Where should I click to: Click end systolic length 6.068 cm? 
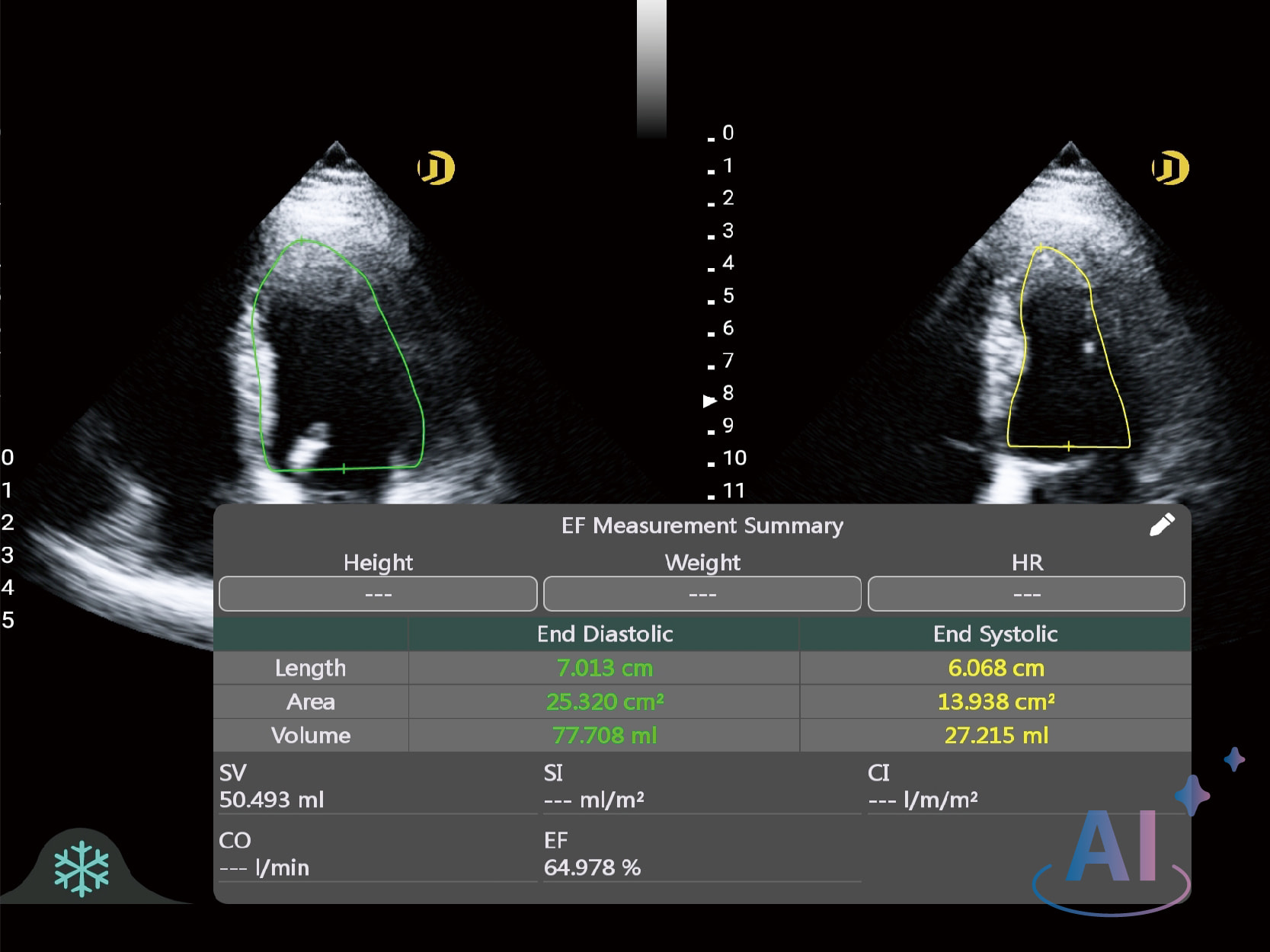click(996, 668)
